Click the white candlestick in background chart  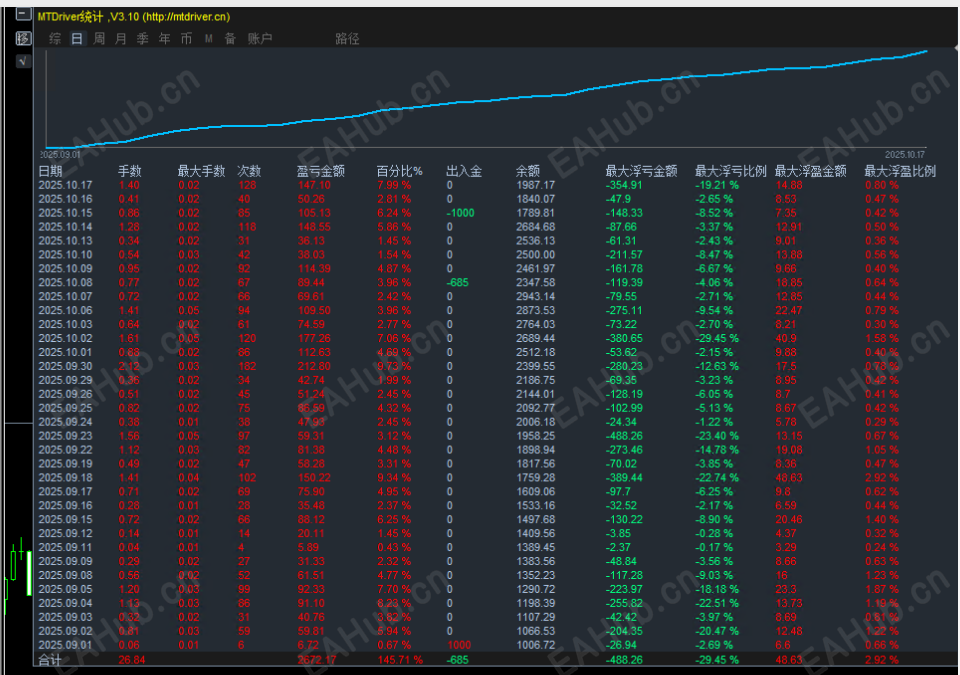[x=28, y=572]
